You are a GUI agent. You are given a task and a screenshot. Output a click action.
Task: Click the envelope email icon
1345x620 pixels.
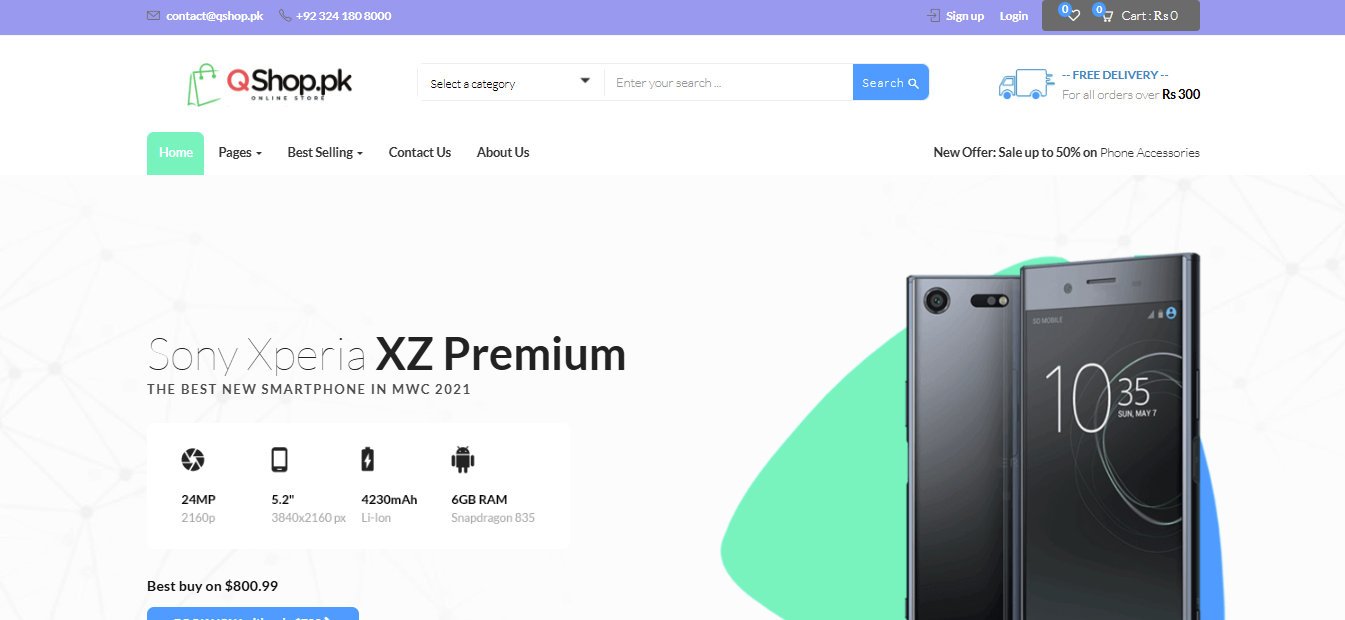point(153,16)
